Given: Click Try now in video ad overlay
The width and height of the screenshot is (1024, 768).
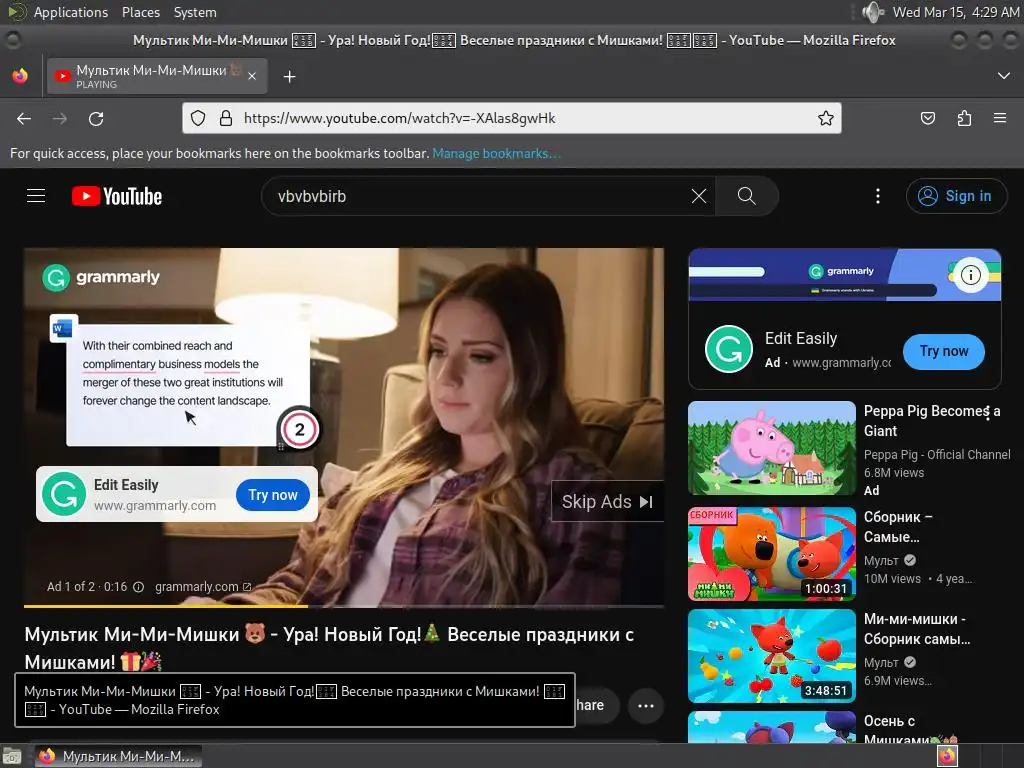Looking at the screenshot, I should [x=272, y=495].
